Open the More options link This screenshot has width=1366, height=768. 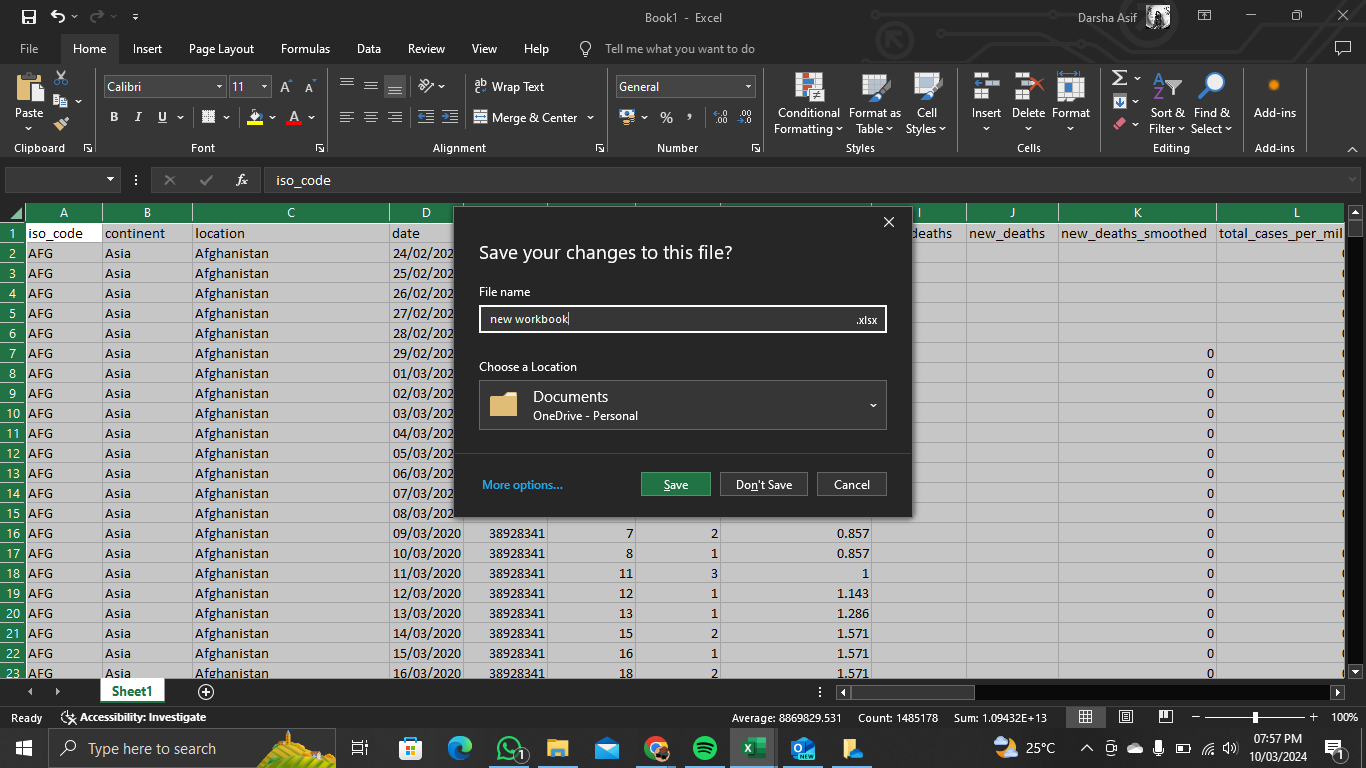pos(522,485)
